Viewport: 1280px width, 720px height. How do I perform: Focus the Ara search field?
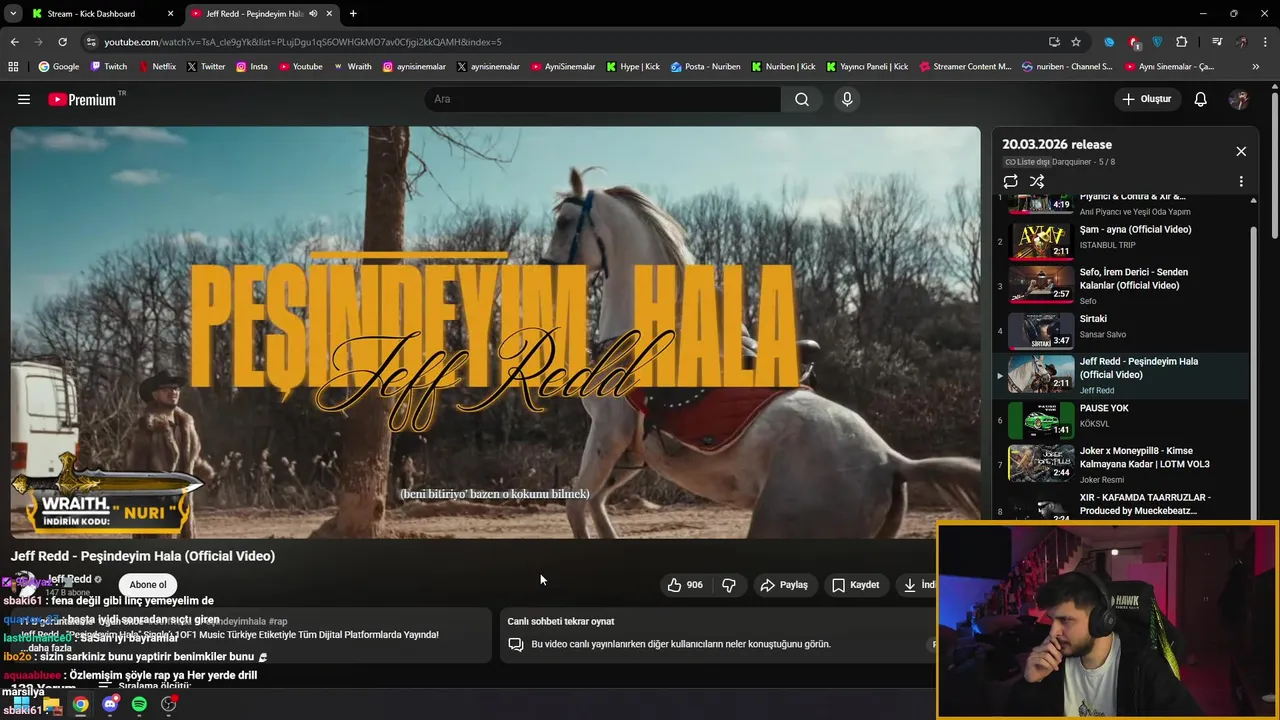click(x=603, y=99)
